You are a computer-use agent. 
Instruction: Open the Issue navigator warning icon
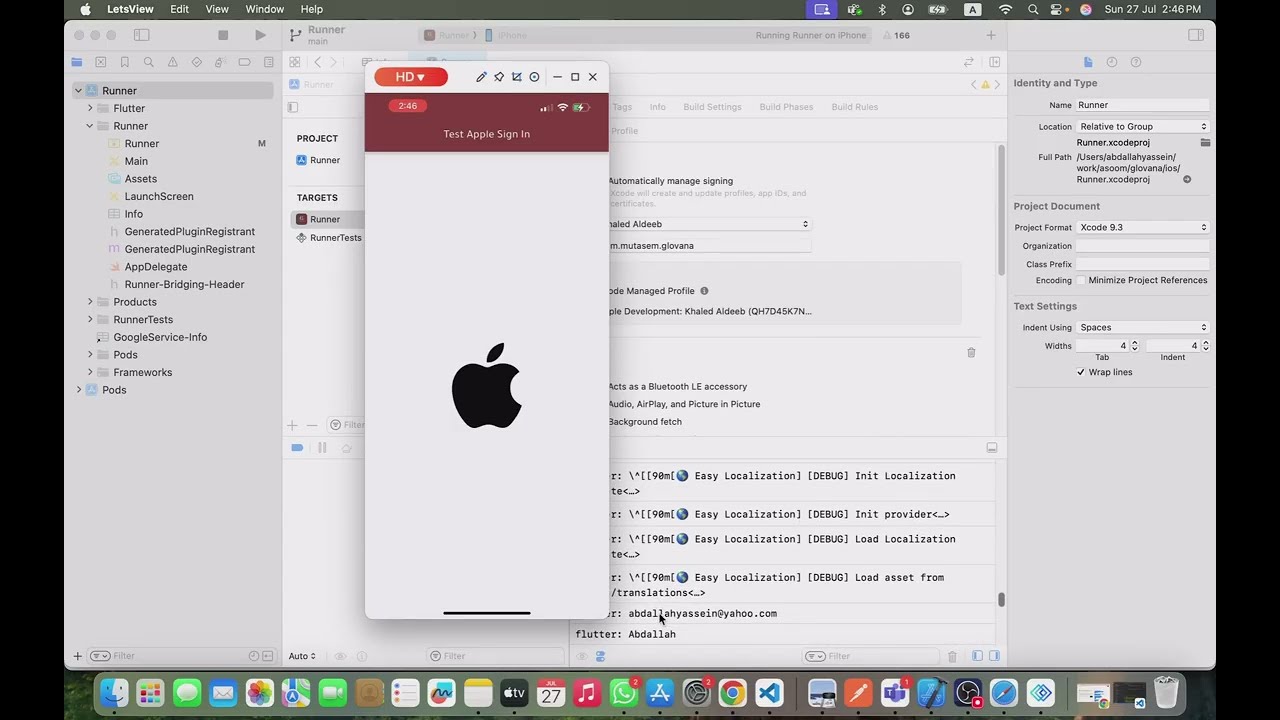[172, 62]
